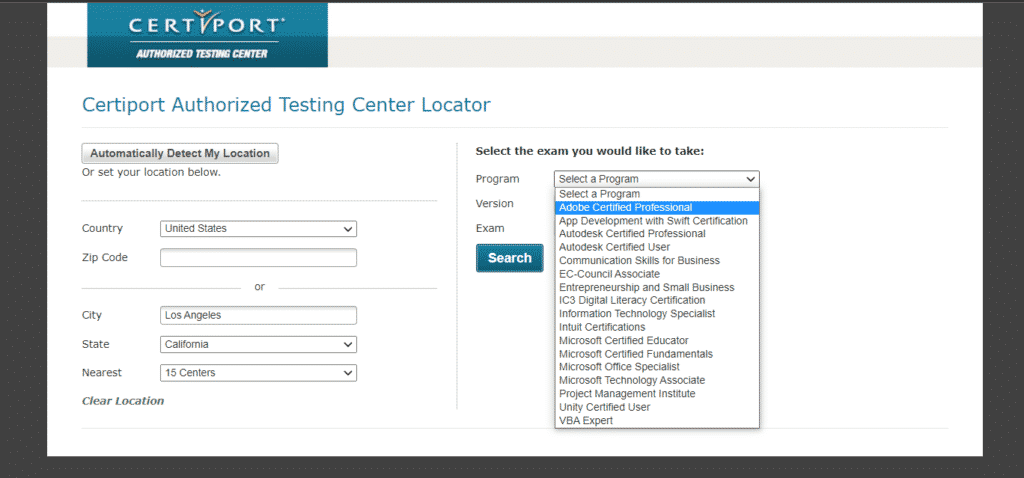
Task: Select Autodesk Certified Professional option
Action: pos(632,234)
